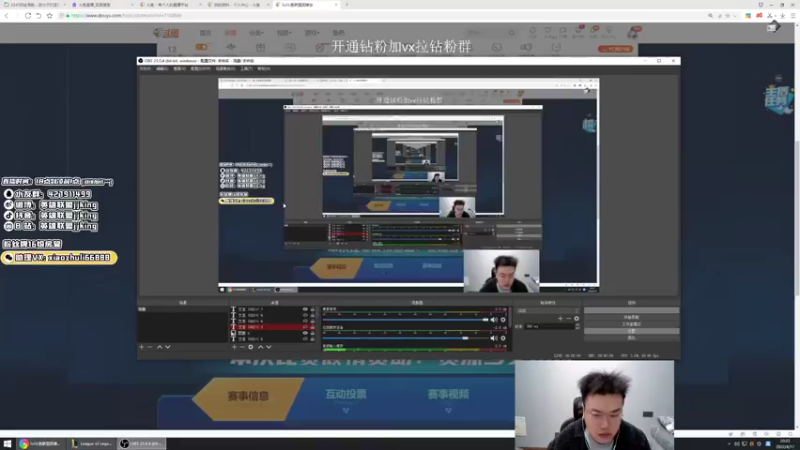Open the OBS 编辑 menu

coord(162,68)
